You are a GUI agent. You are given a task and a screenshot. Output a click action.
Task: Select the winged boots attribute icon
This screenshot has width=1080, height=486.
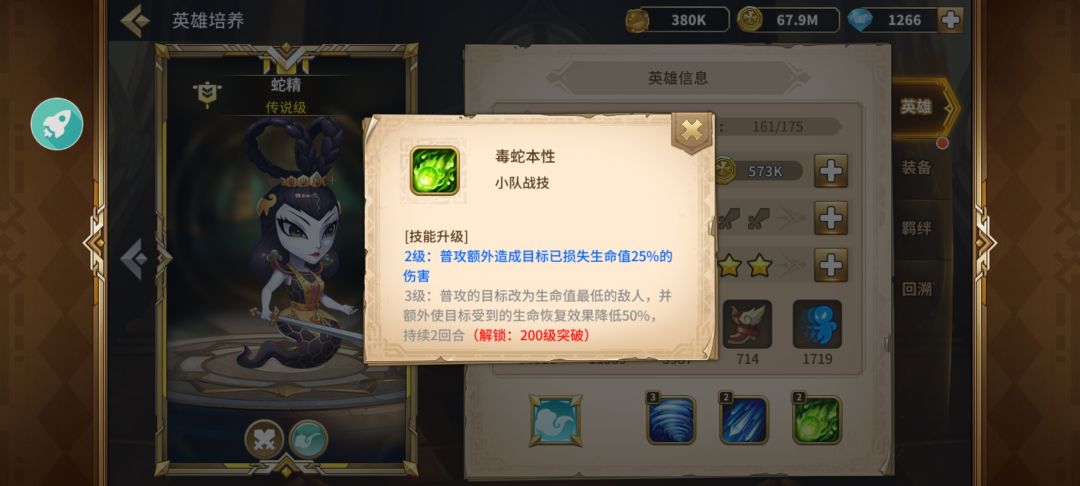747,324
